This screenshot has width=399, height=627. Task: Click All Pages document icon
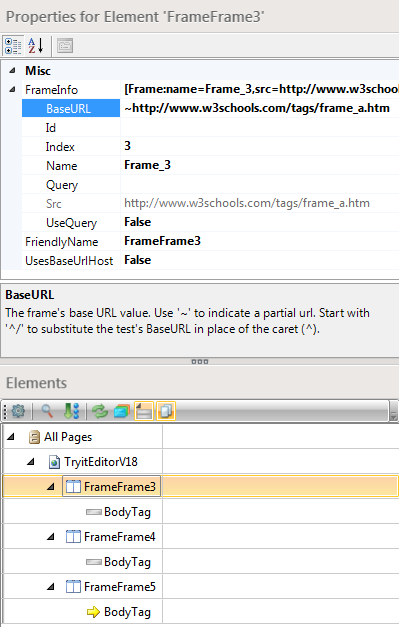point(34,437)
